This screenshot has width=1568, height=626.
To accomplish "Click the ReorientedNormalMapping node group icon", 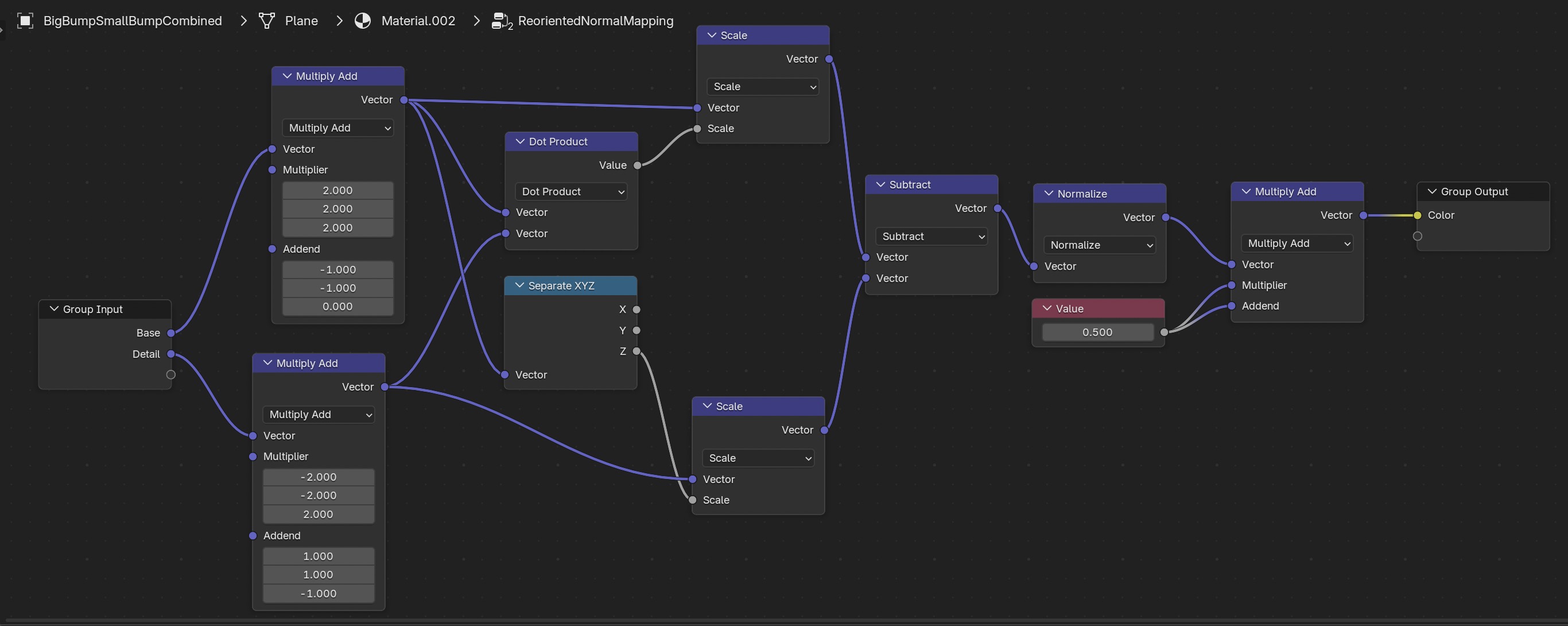I will point(501,21).
